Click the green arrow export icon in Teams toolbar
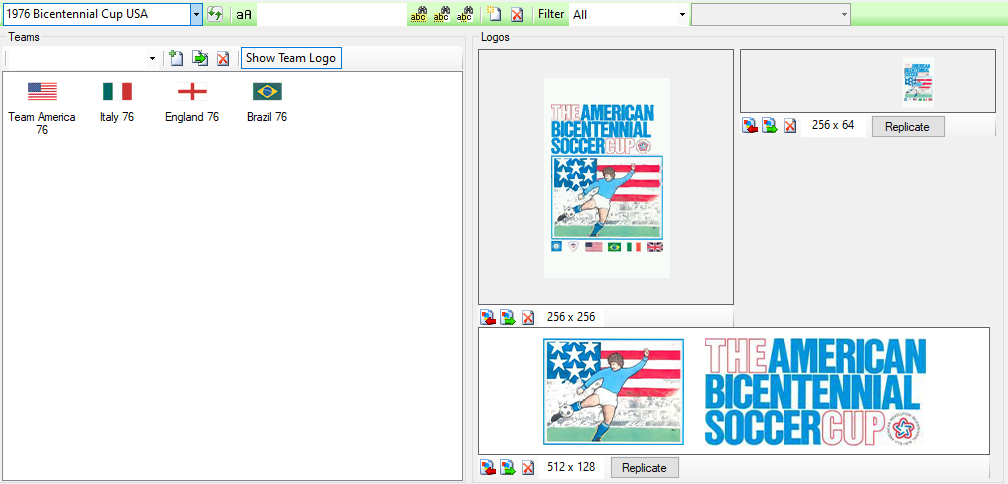The width and height of the screenshot is (1008, 484). [200, 58]
